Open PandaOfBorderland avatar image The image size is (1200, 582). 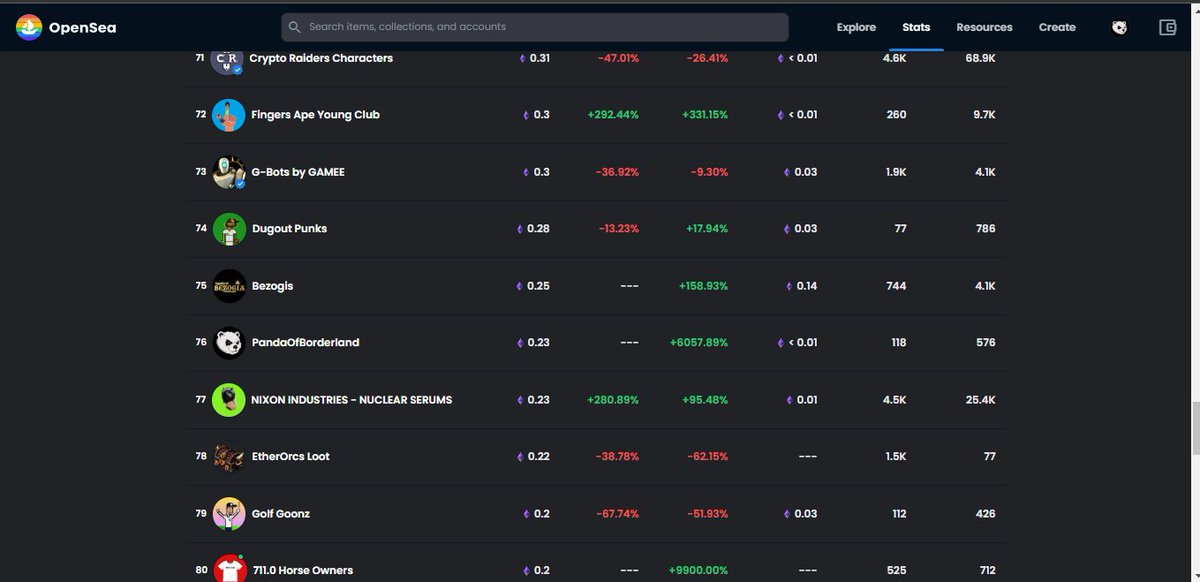[228, 343]
